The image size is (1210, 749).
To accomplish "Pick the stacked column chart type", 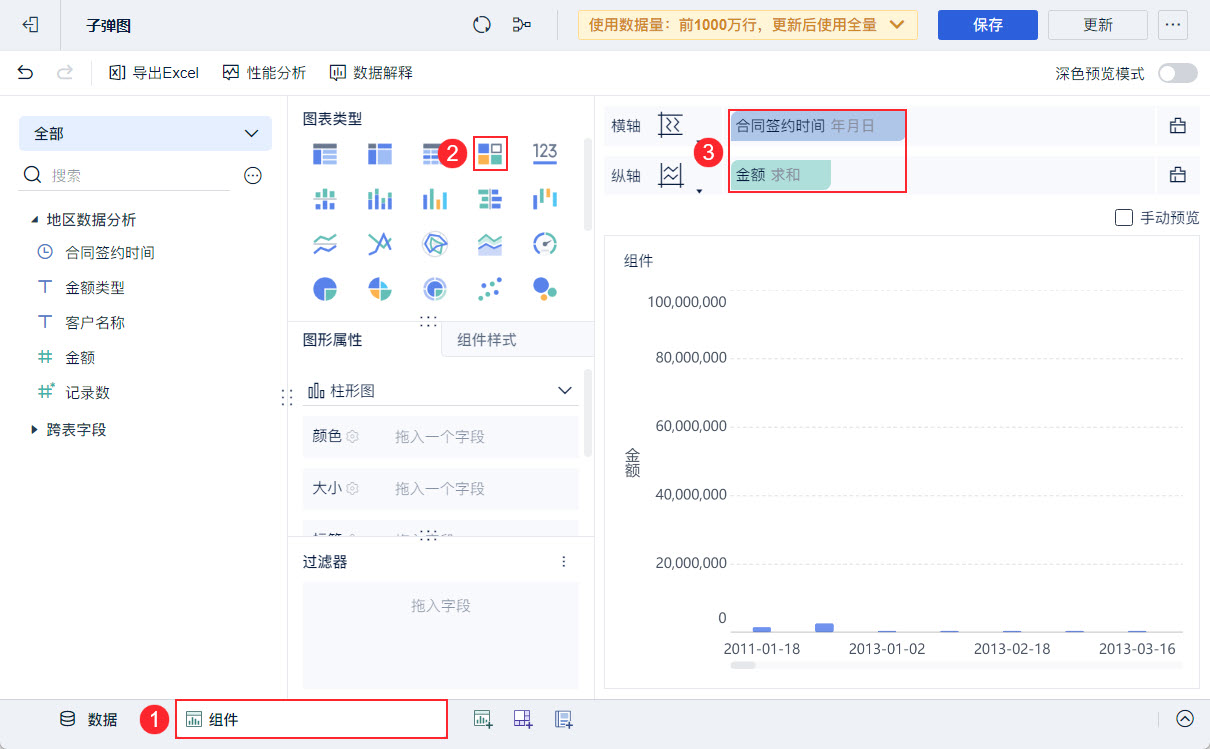I will (x=380, y=198).
